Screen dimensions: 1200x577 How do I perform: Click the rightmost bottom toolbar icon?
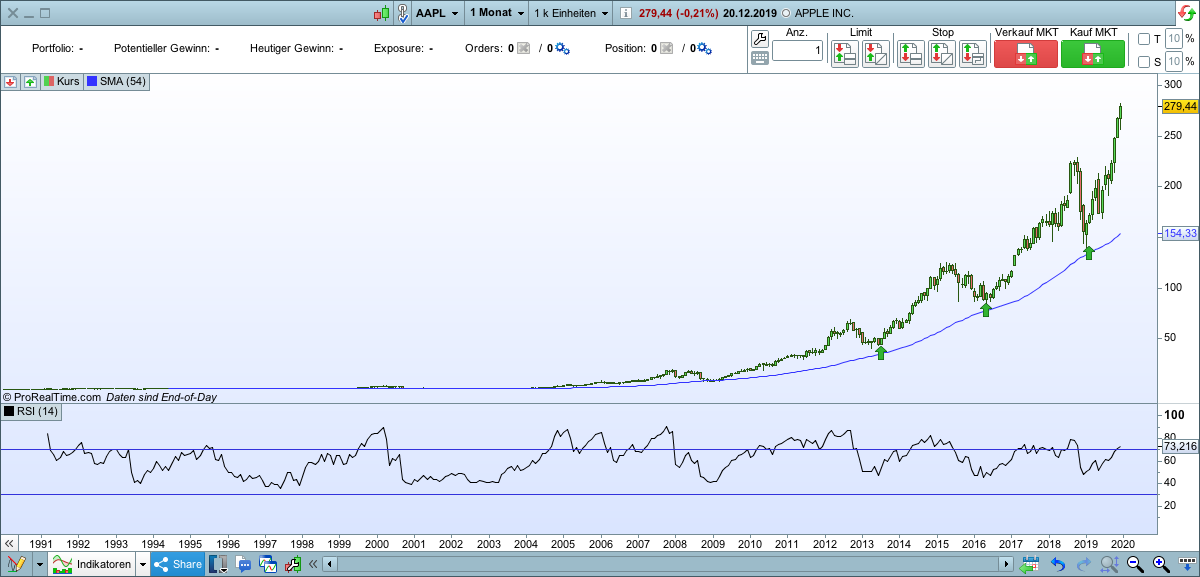1187,564
